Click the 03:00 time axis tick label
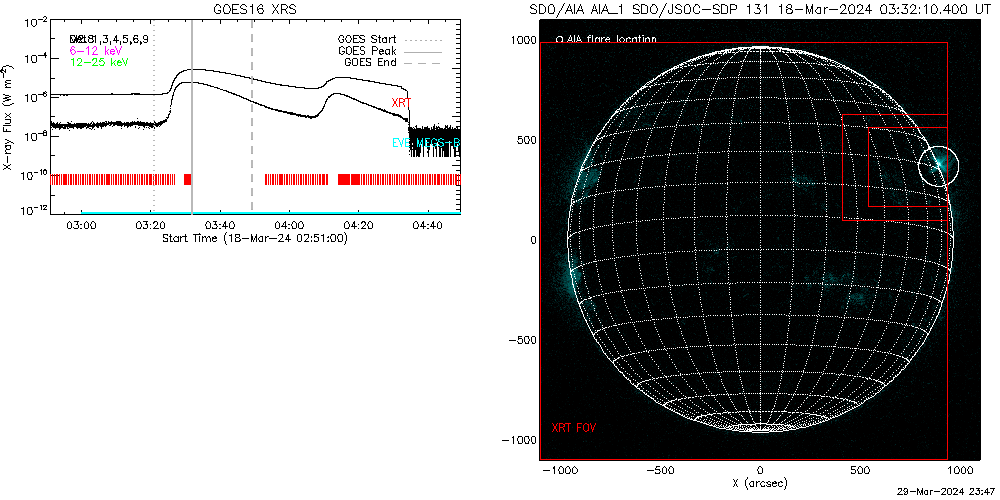Screen dimensions: 1000x500 click(83, 225)
